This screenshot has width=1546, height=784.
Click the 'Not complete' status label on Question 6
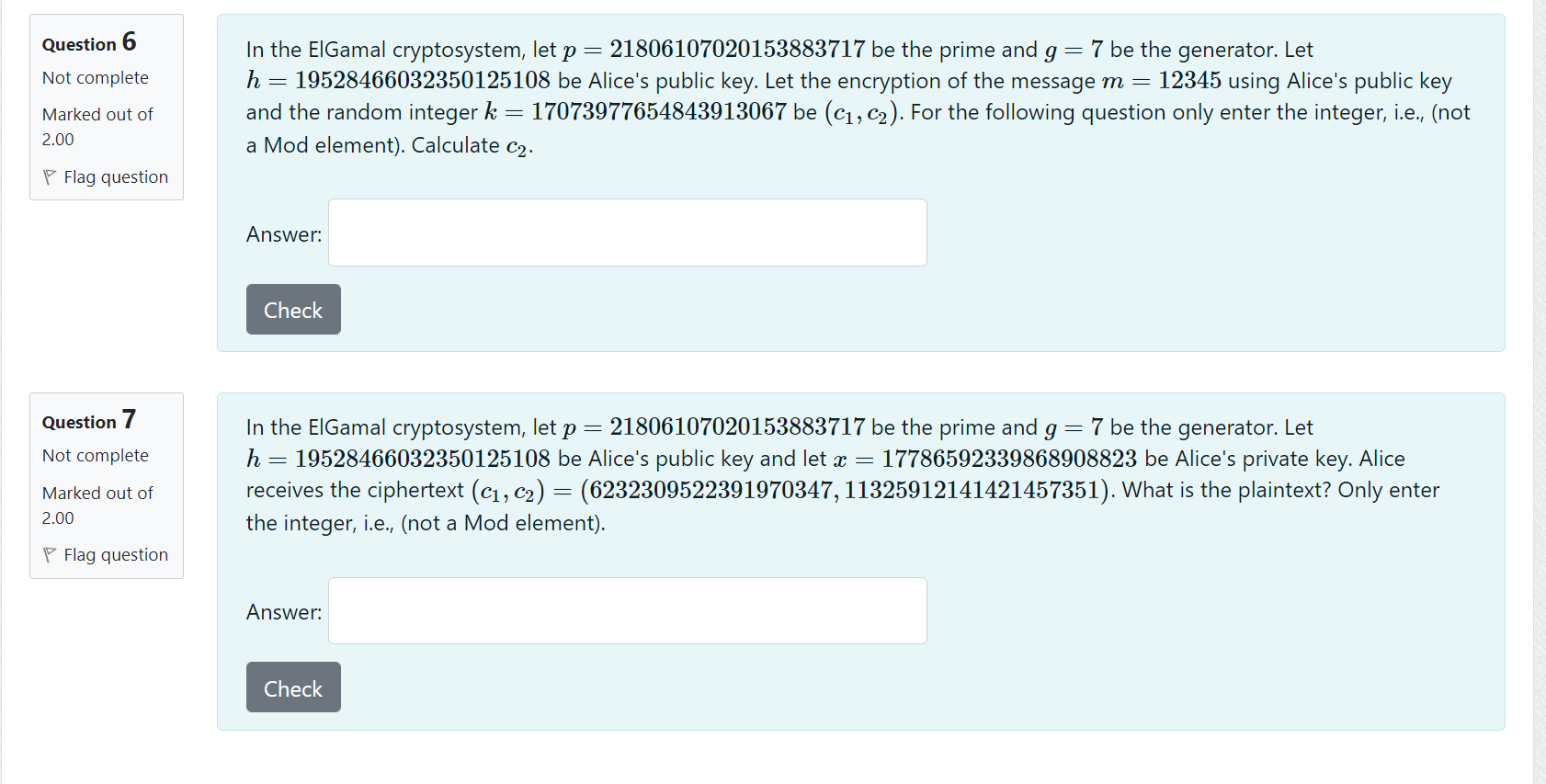95,78
